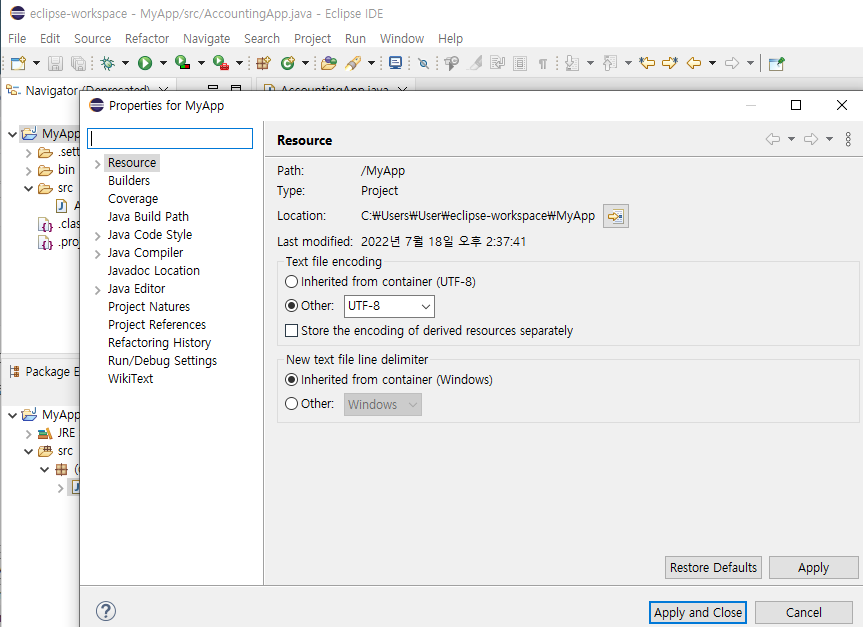Expand the Resource tree node

pyautogui.click(x=97, y=164)
